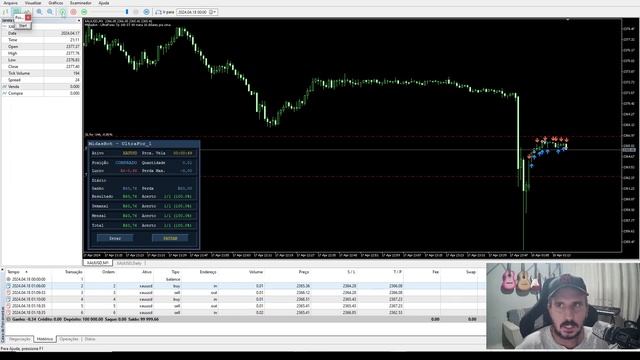Open the Negociação tab
Viewport: 640px width, 360px height.
coord(20,339)
